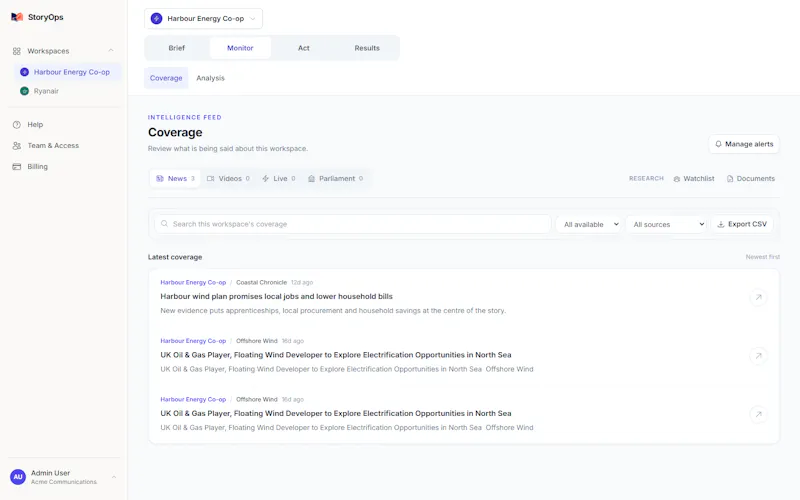Image resolution: width=800 pixels, height=500 pixels.
Task: Click the Coastal Chronicle source label
Action: [x=261, y=282]
